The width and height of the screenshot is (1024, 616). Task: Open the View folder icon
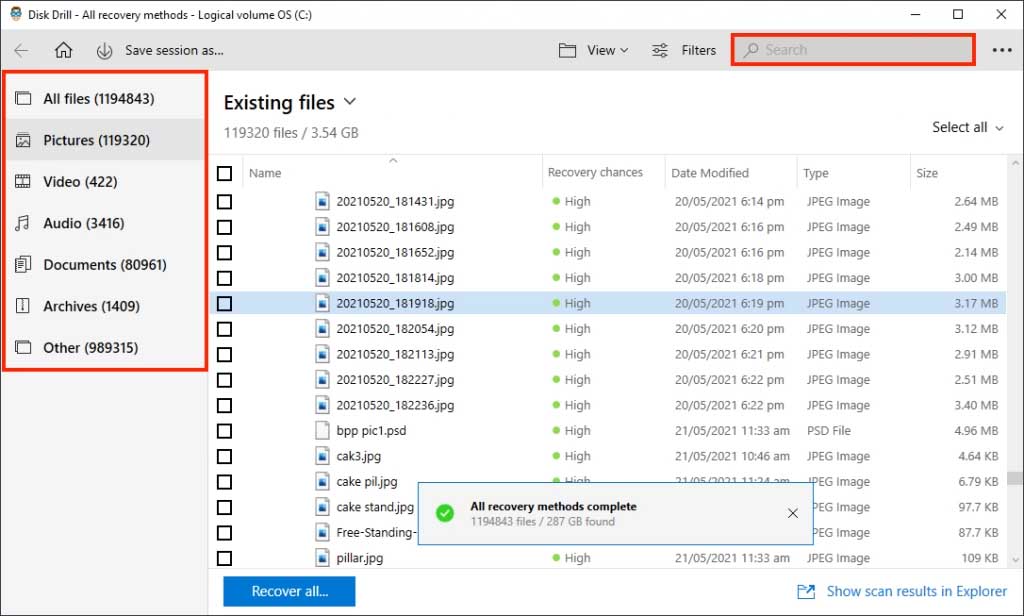pos(568,50)
